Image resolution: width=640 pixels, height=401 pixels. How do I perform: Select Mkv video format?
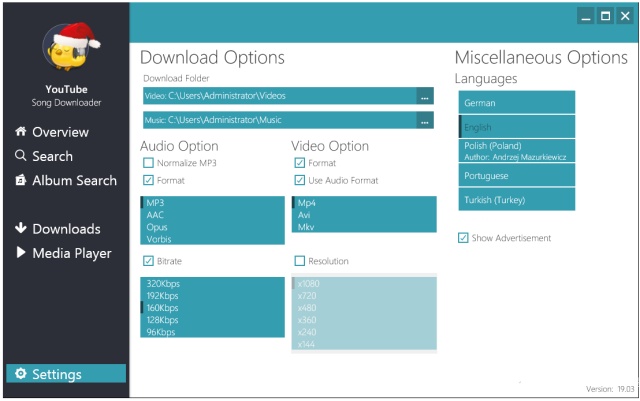pos(305,227)
